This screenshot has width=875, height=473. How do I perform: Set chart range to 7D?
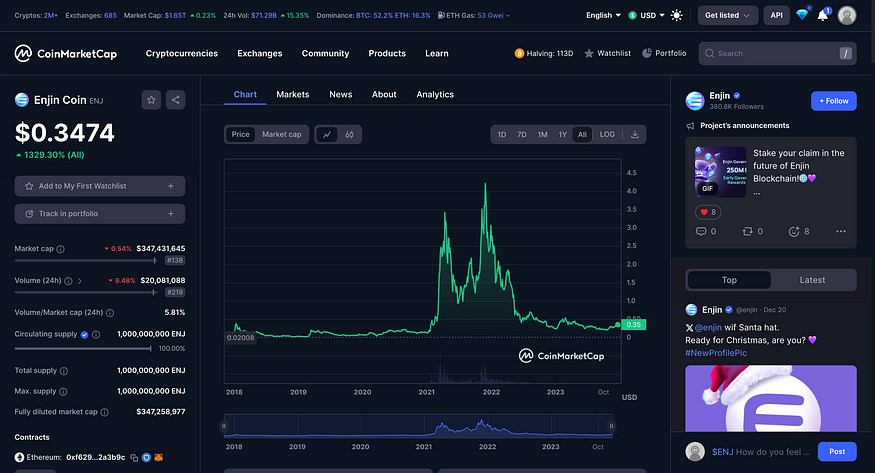(x=522, y=134)
